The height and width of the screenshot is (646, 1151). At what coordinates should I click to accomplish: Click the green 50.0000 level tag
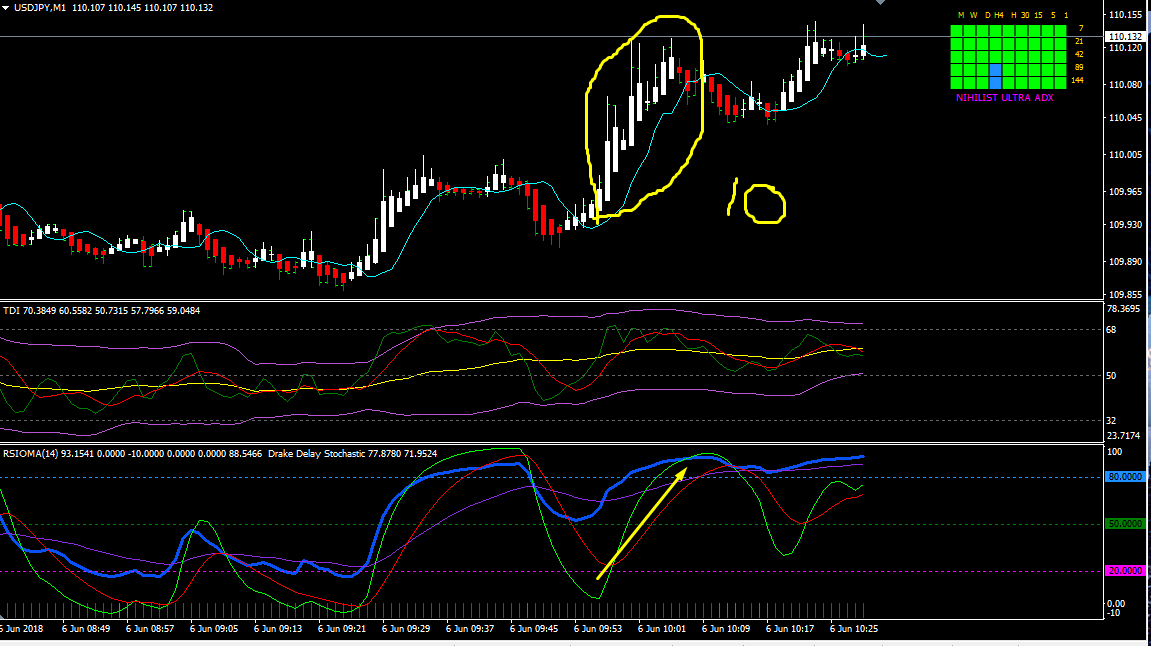tap(1125, 524)
